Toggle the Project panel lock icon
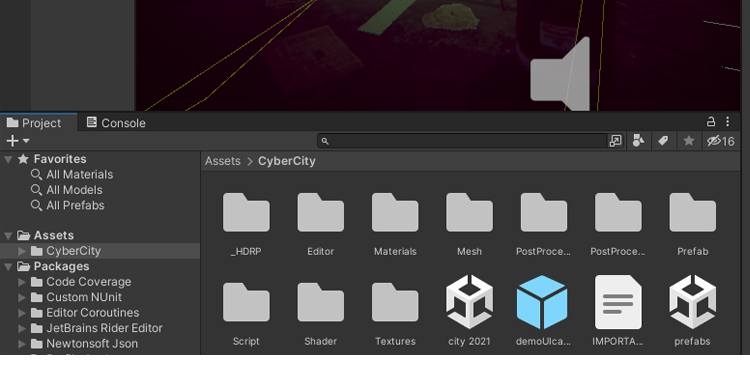The width and height of the screenshot is (750, 370). click(711, 121)
